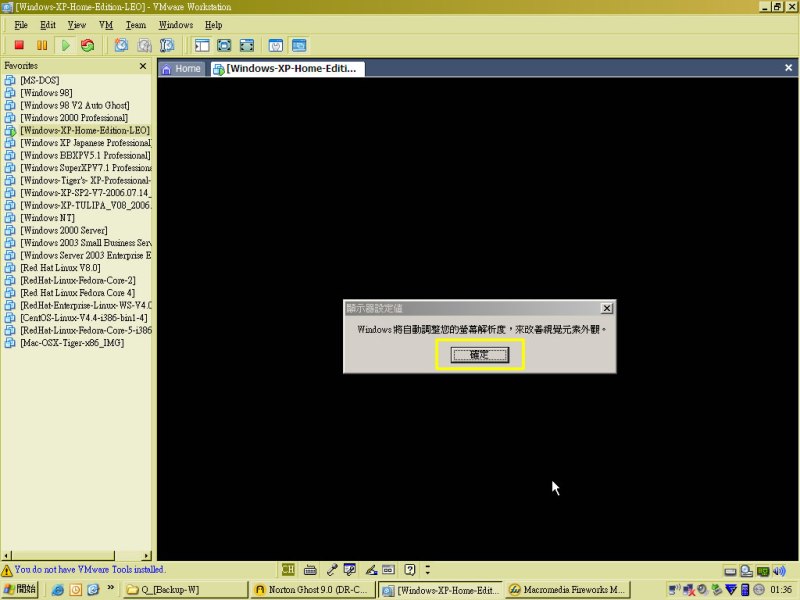Open the Team menu
Screen dimensions: 800x600
(x=136, y=25)
